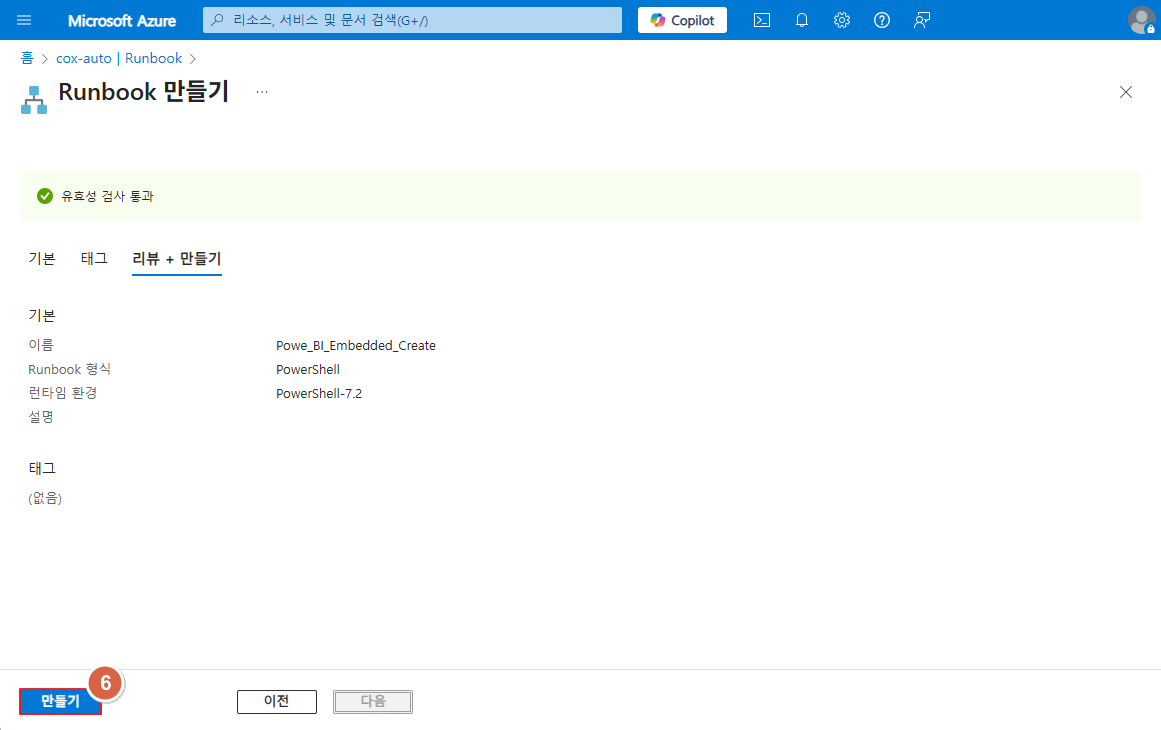Open the help question mark menu
Viewport: 1161px width, 730px height.
[882, 20]
